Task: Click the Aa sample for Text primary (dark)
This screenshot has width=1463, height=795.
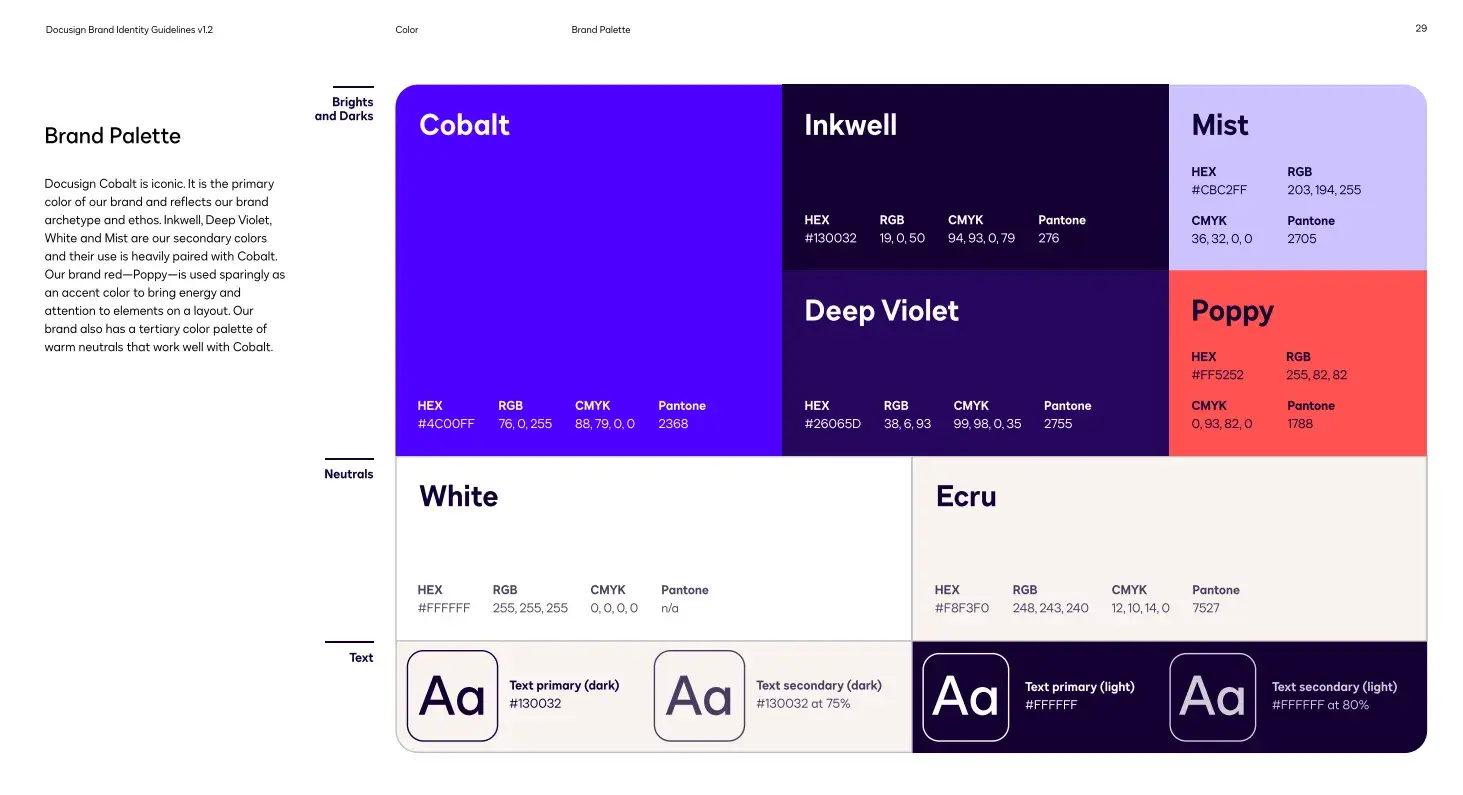Action: tap(452, 696)
